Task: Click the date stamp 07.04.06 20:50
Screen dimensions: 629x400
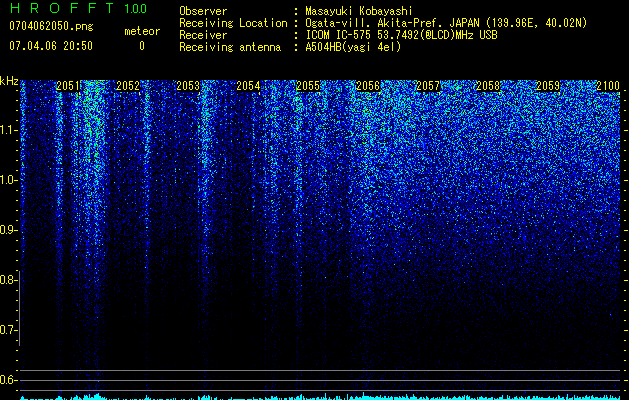Action: pyautogui.click(x=51, y=46)
